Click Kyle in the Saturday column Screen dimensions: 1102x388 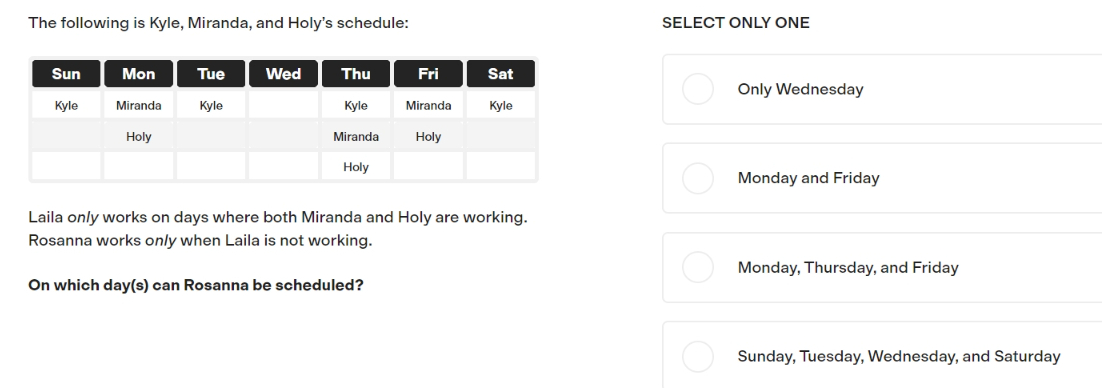(x=500, y=105)
